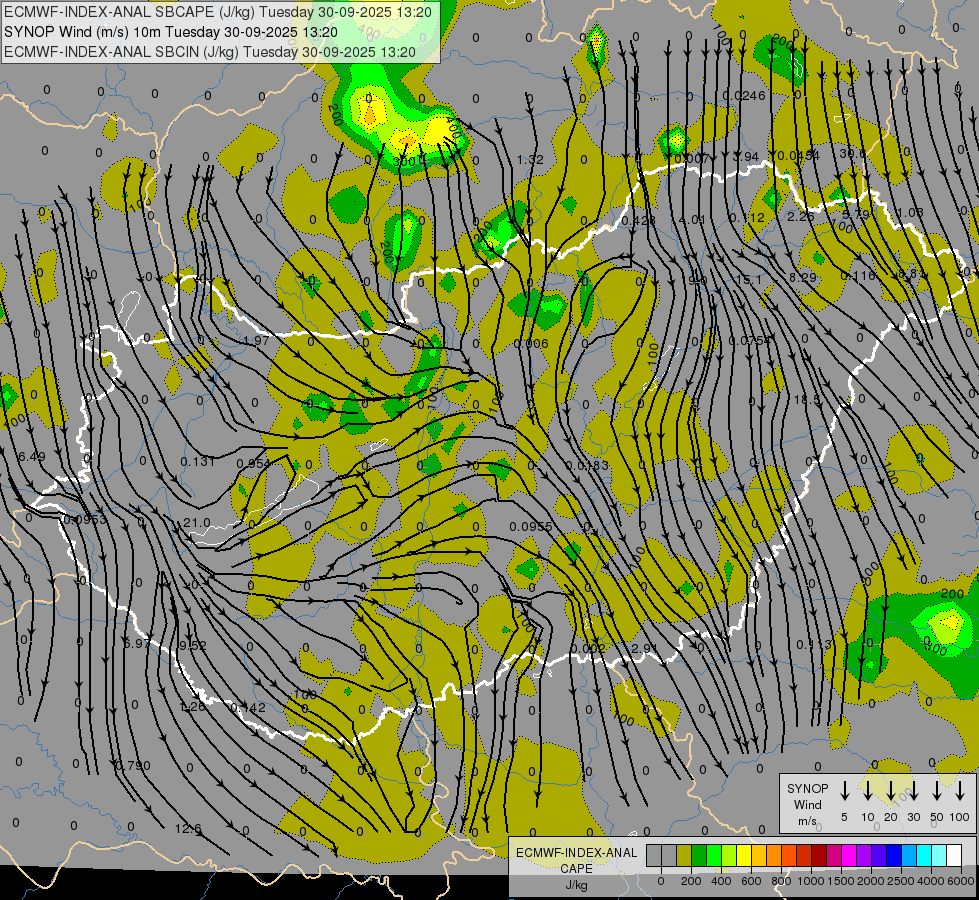Click the 10 m/s wind arrow in legend
The height and width of the screenshot is (900, 979).
coord(868,791)
